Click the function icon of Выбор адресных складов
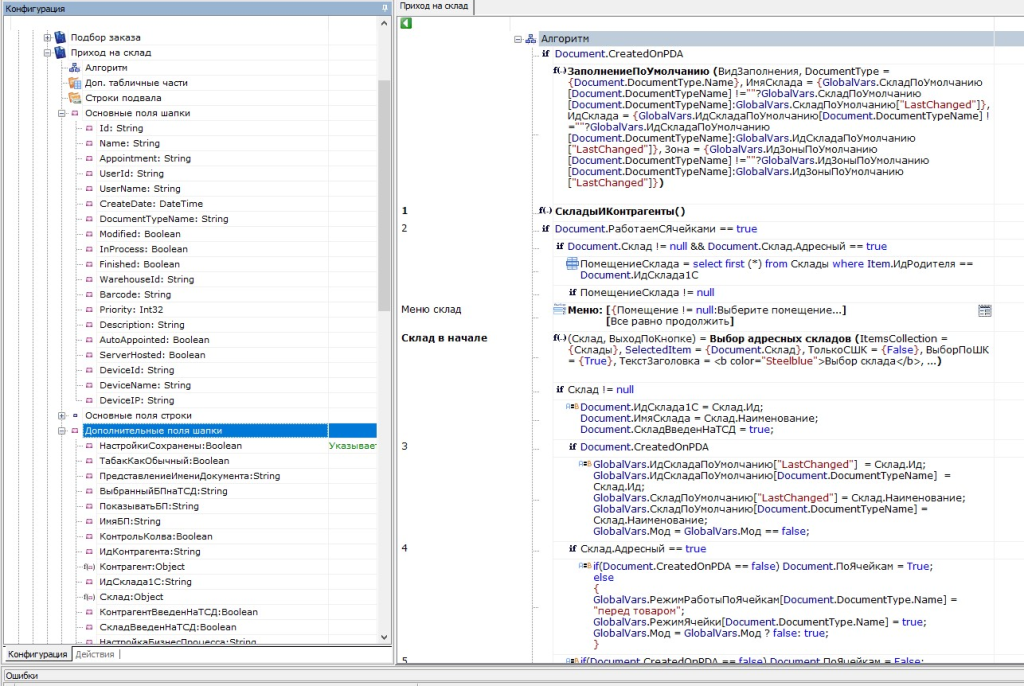 pos(560,338)
